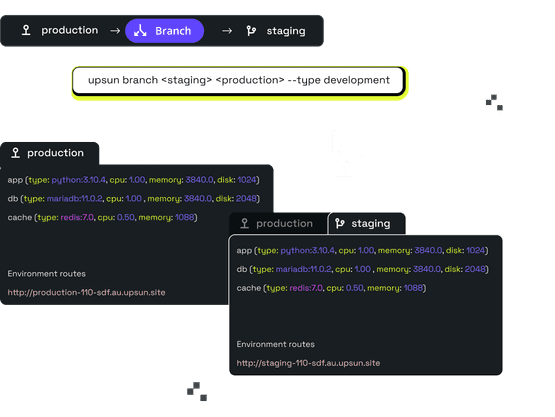Select the production item in the top bar
This screenshot has height=417, width=555.
point(60,30)
